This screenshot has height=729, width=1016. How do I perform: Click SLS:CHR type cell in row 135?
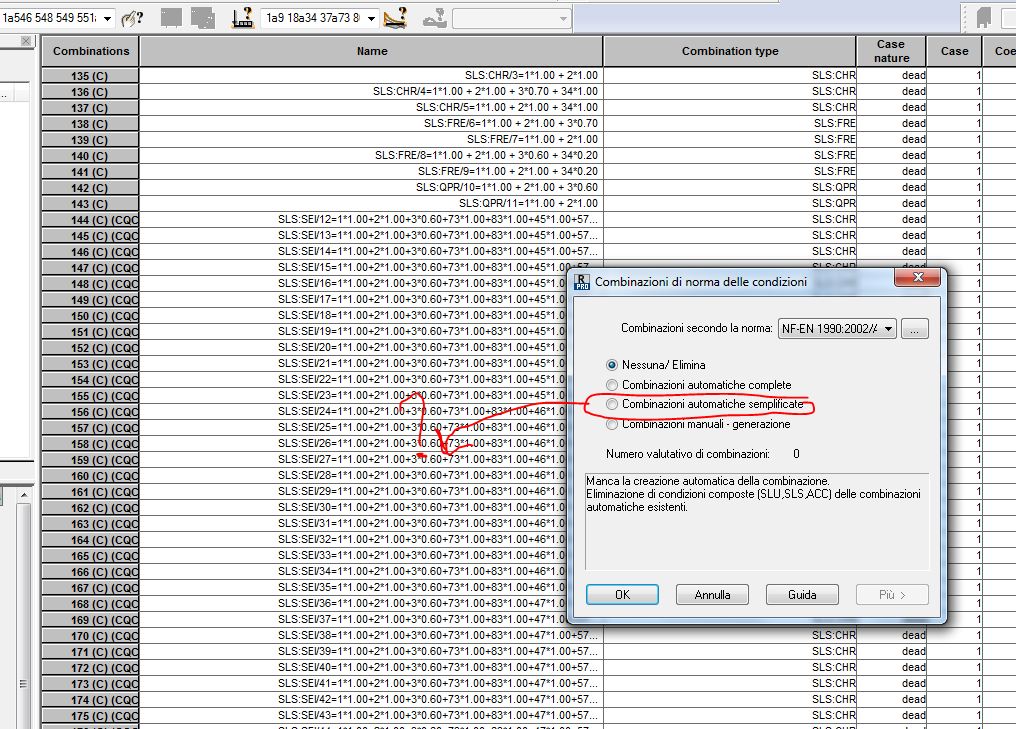730,75
